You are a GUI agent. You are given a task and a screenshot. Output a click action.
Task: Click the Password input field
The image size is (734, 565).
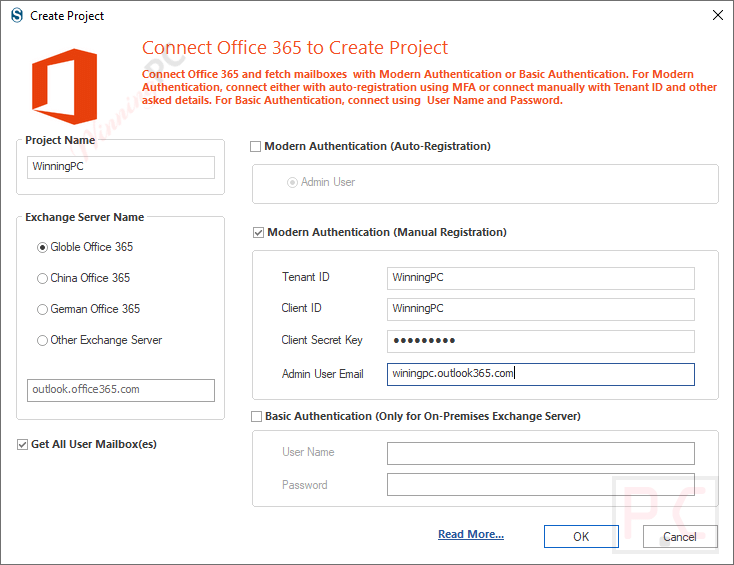541,484
